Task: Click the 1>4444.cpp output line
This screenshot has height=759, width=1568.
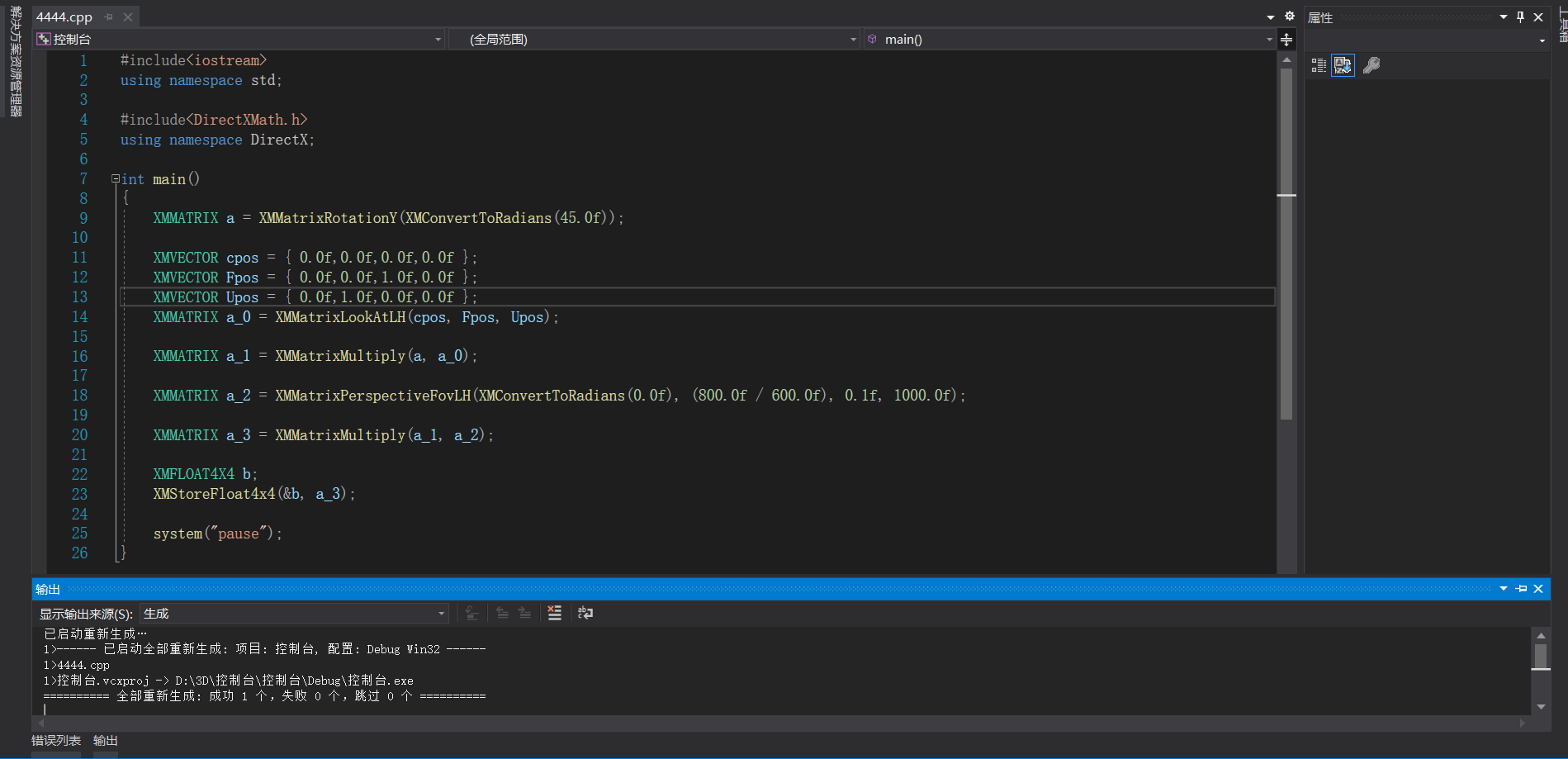Action: [77, 665]
